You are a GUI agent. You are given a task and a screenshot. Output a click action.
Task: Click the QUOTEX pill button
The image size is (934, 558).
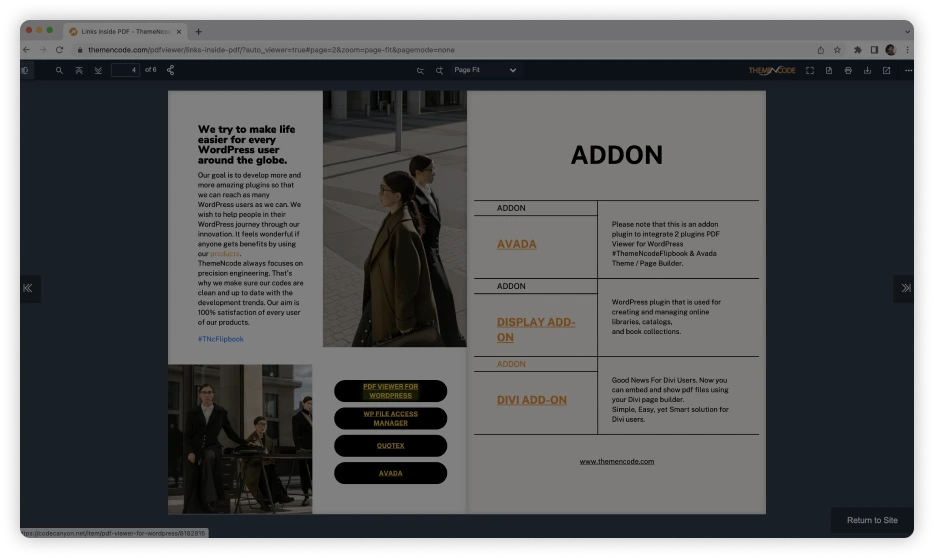point(391,446)
